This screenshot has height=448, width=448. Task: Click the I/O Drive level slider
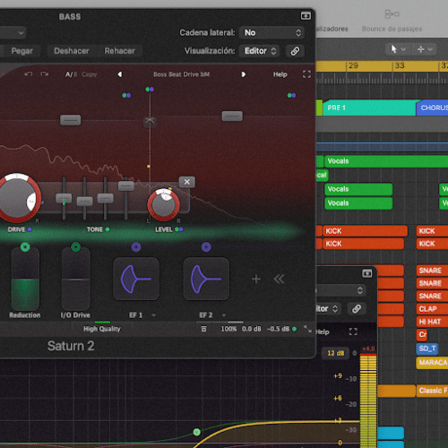tap(76, 279)
